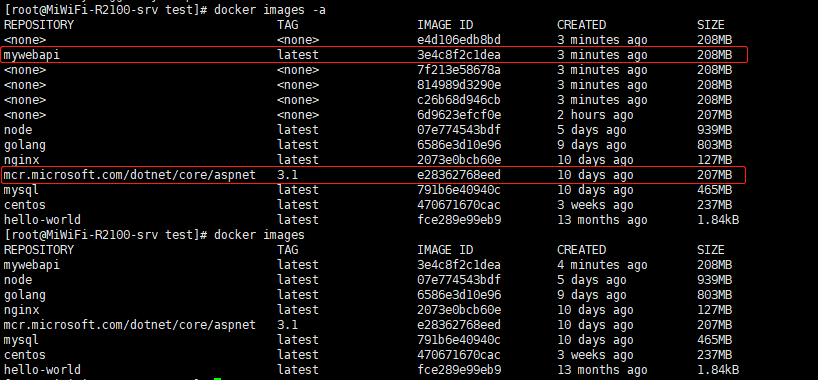The image size is (818, 380).
Task: Select the '4 minutes ago' created value
Action: pos(602,265)
